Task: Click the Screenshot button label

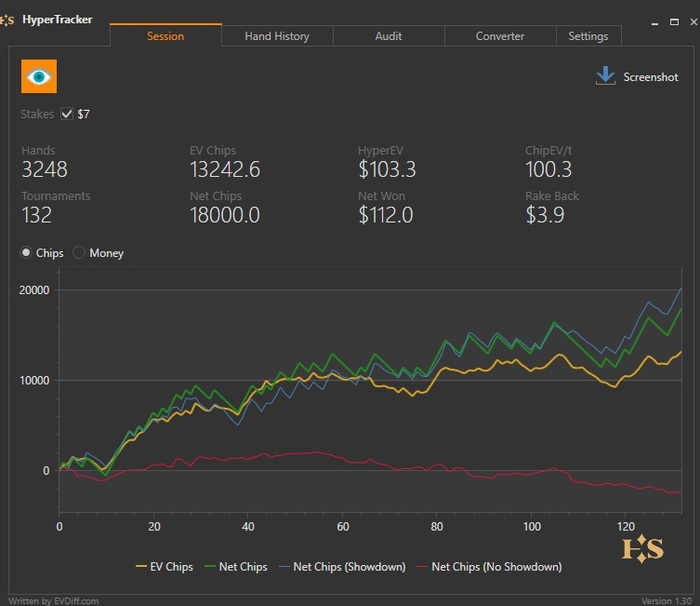Action: click(x=651, y=77)
